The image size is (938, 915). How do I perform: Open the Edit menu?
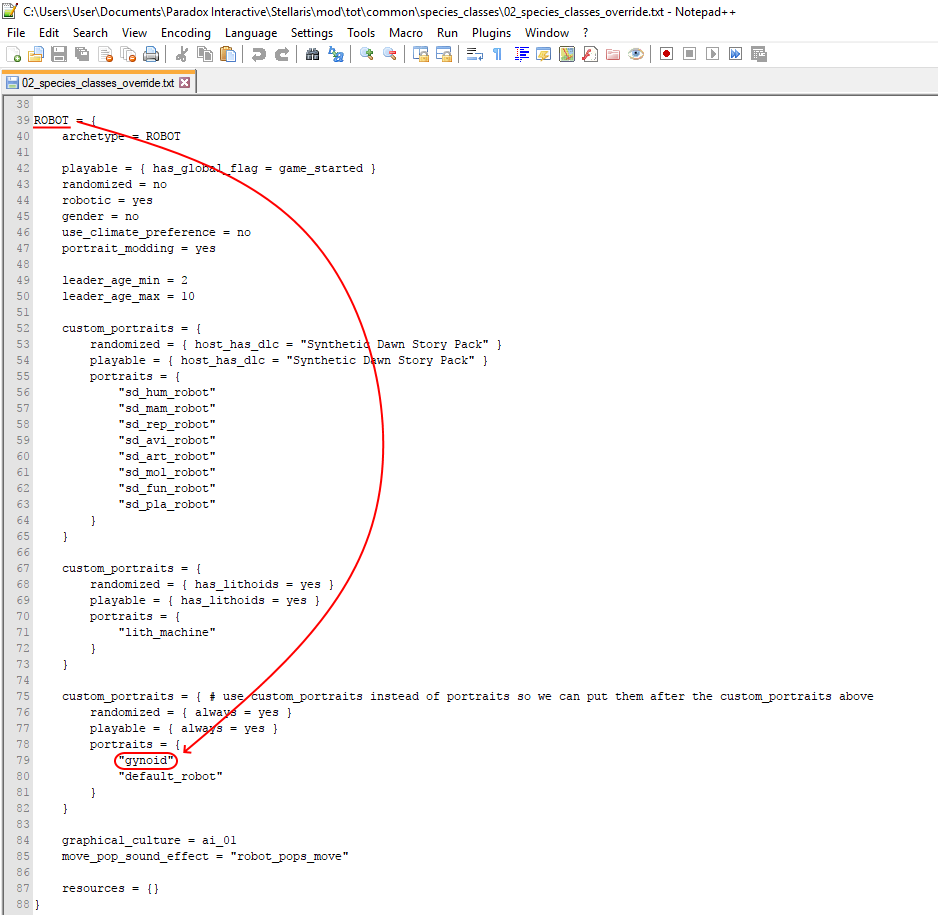(x=49, y=33)
